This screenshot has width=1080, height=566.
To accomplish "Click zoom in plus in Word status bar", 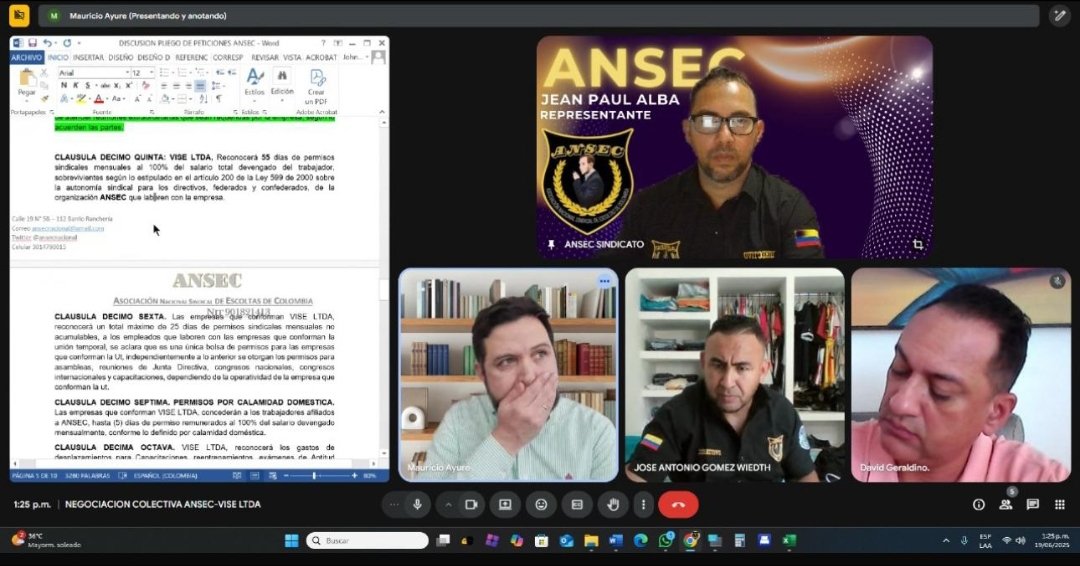I will [x=355, y=476].
